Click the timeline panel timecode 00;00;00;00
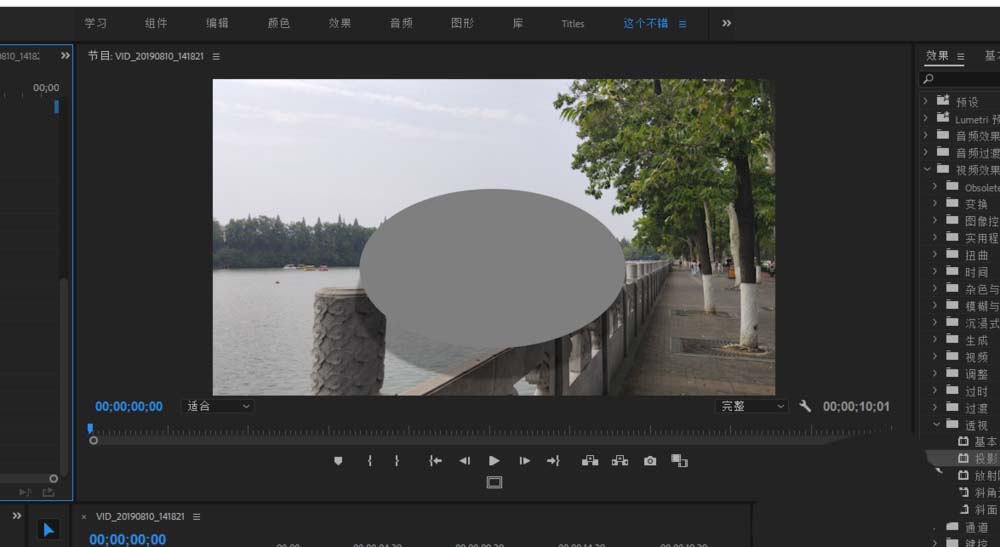The image size is (1000, 547). [128, 539]
